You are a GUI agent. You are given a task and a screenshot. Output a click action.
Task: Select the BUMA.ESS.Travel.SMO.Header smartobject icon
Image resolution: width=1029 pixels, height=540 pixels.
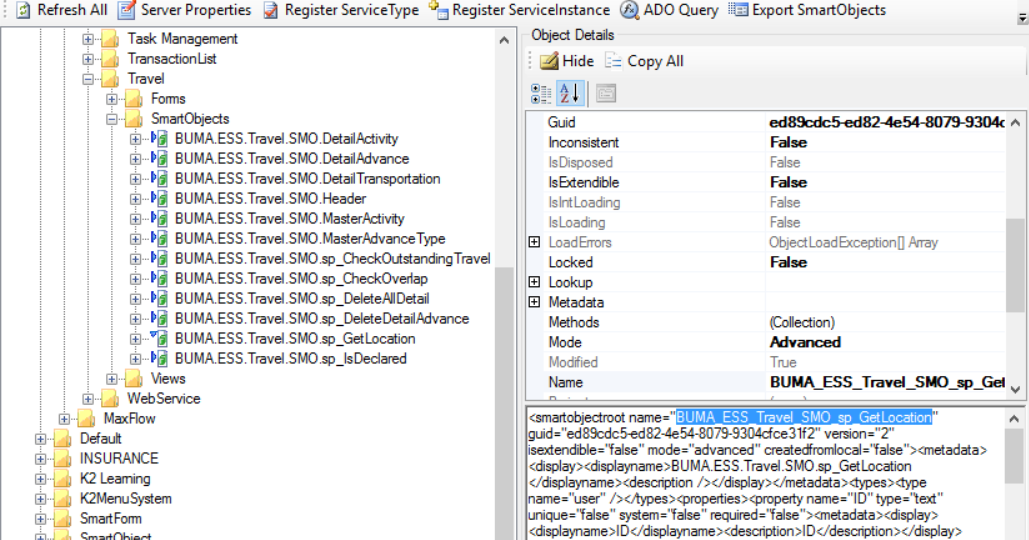159,199
